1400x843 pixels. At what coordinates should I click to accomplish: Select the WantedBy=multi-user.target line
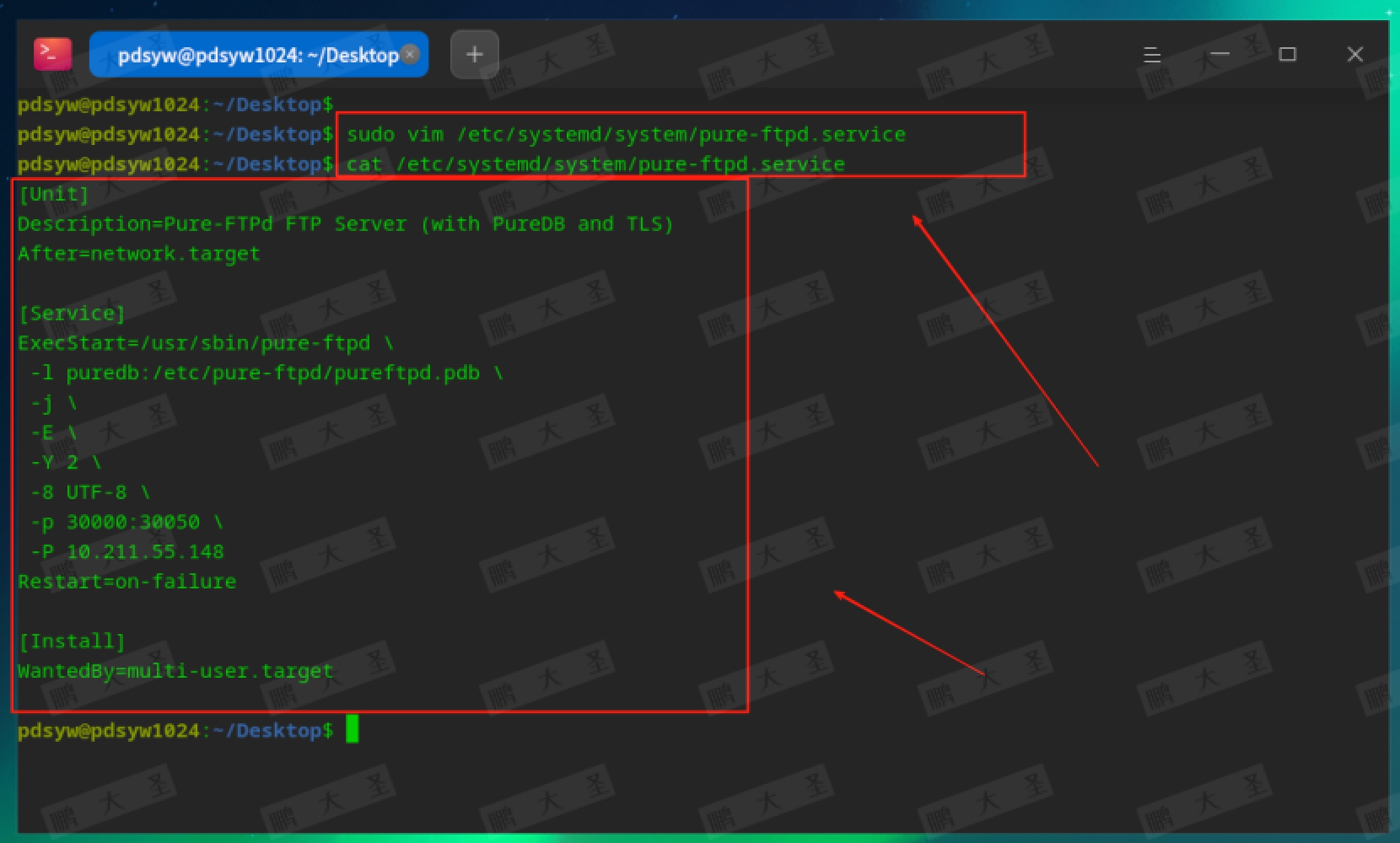175,670
